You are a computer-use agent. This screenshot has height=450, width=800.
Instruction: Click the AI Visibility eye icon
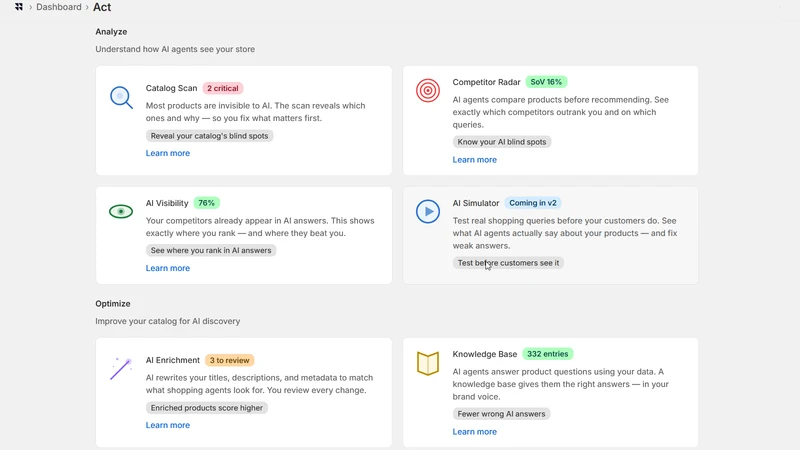click(121, 211)
